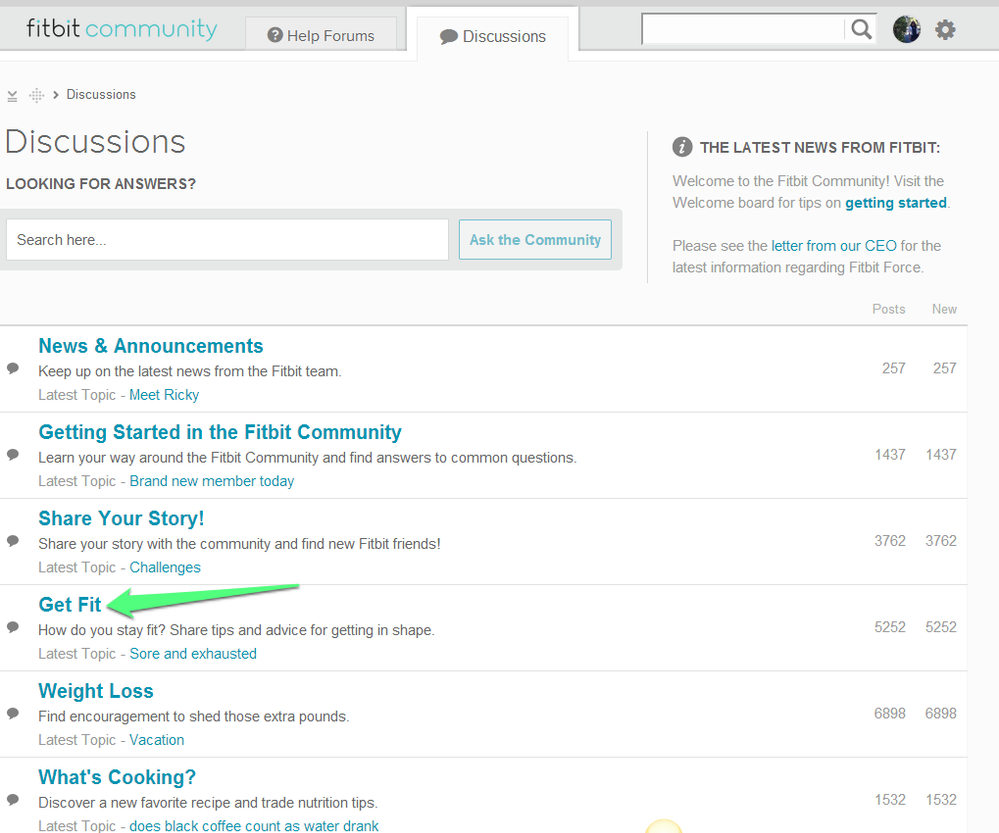Viewport: 999px width, 833px height.
Task: Open 'does black coffee count as water drank'
Action: pos(254,826)
